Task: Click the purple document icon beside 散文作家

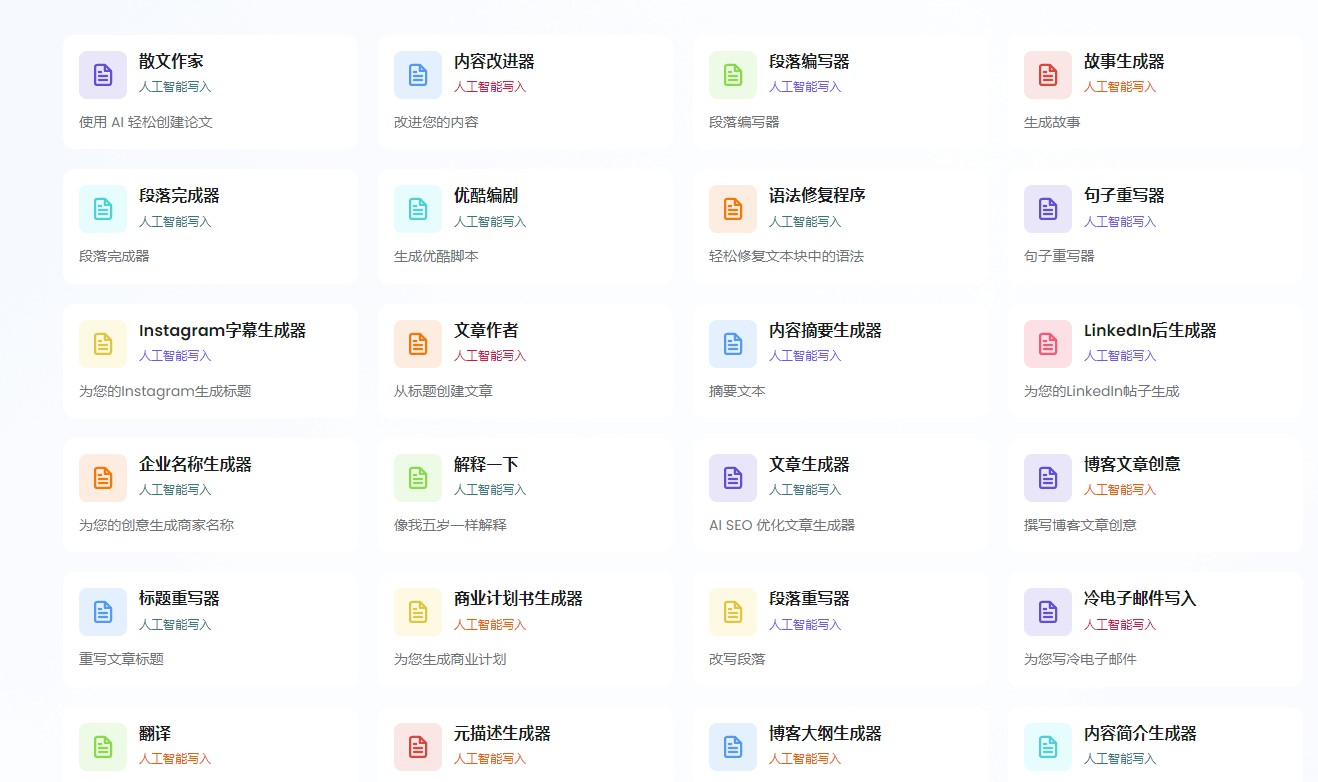Action: (x=103, y=75)
